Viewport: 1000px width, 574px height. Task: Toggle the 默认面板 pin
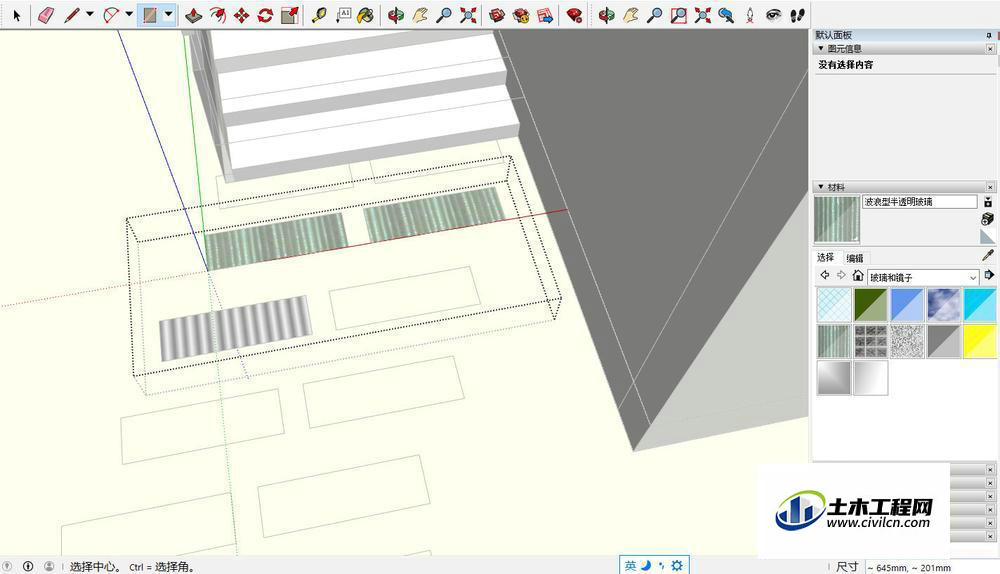coord(990,35)
